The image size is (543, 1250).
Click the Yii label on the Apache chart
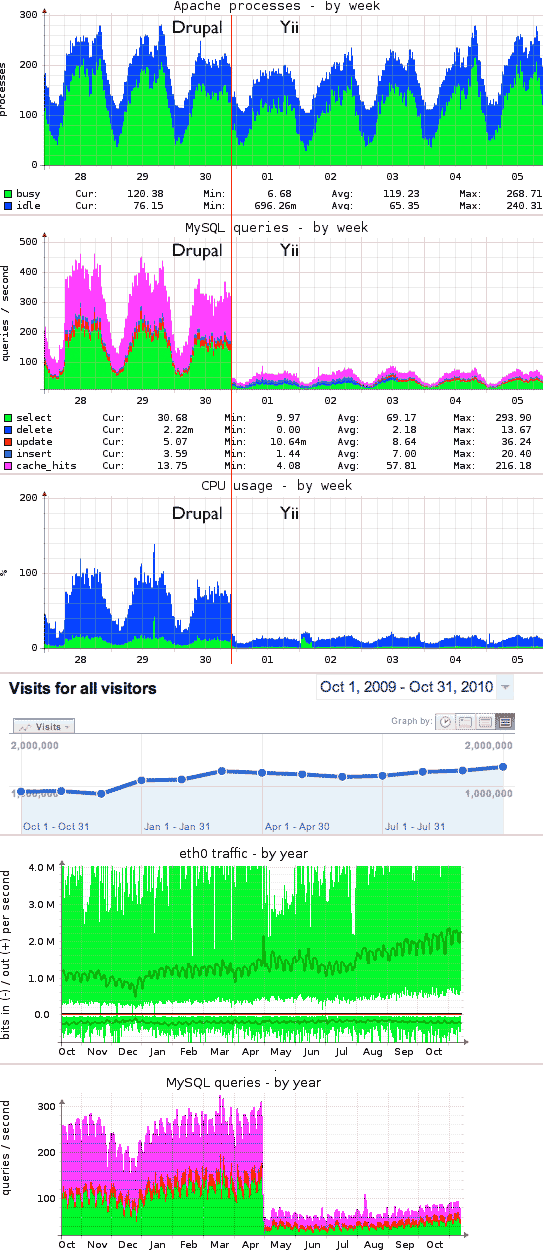coord(289,28)
